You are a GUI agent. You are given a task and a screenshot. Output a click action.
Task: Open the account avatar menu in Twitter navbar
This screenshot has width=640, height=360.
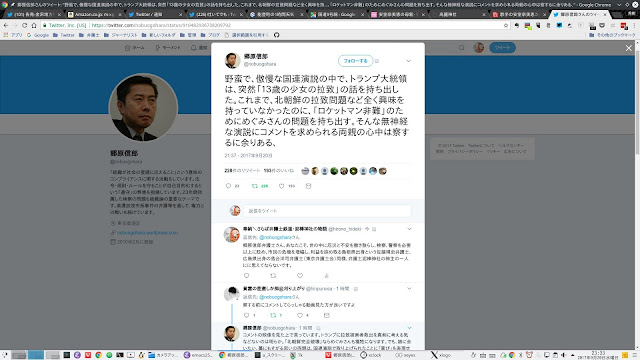479,48
